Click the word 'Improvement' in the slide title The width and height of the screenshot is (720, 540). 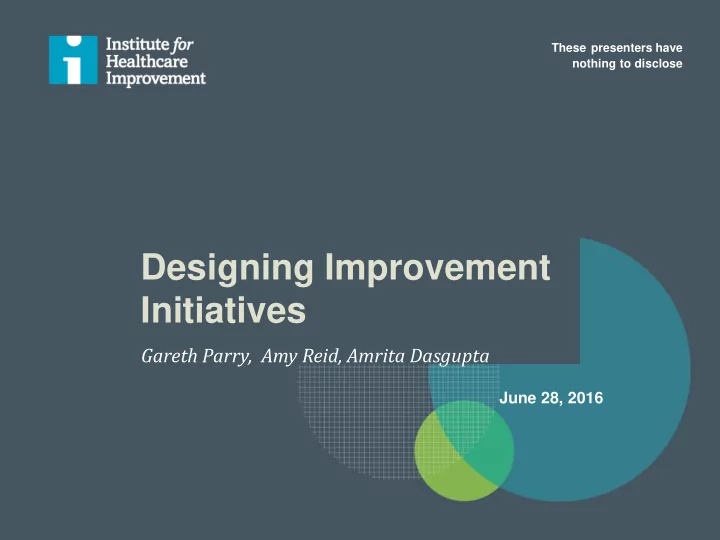coord(438,268)
